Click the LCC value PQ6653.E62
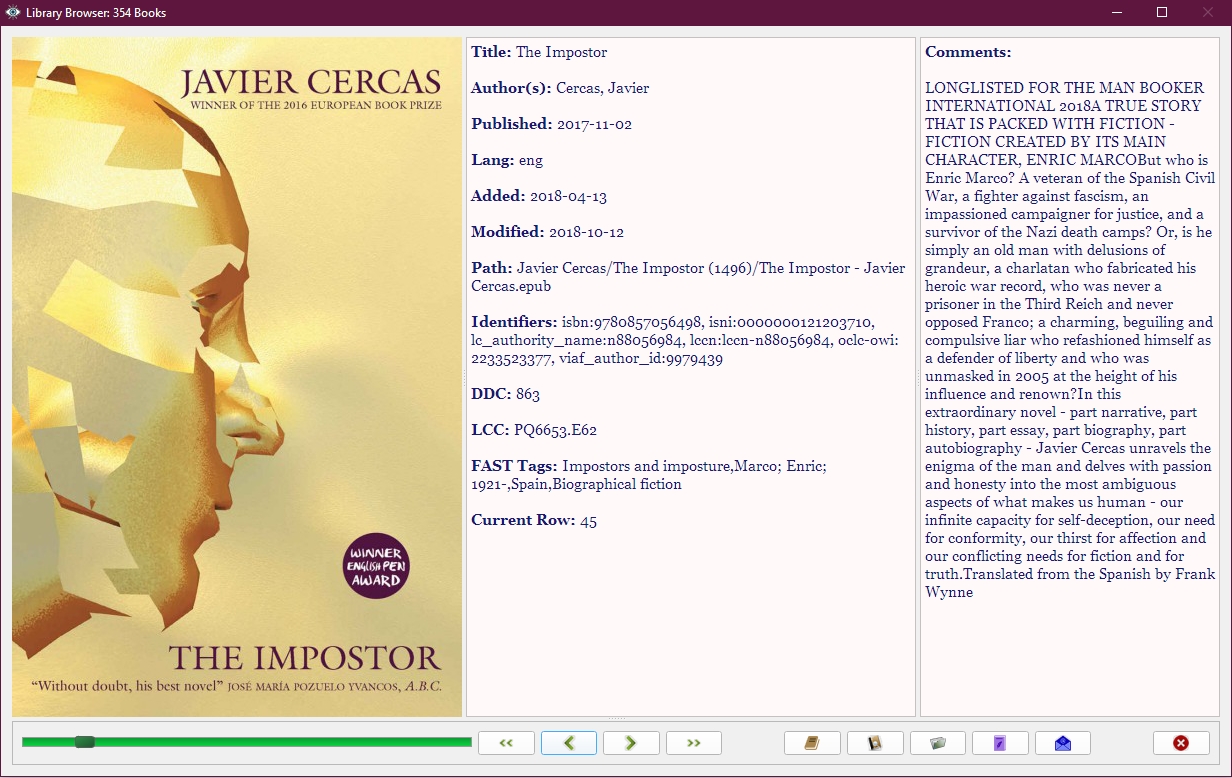Screen dimensions: 1232x778 (x=556, y=430)
